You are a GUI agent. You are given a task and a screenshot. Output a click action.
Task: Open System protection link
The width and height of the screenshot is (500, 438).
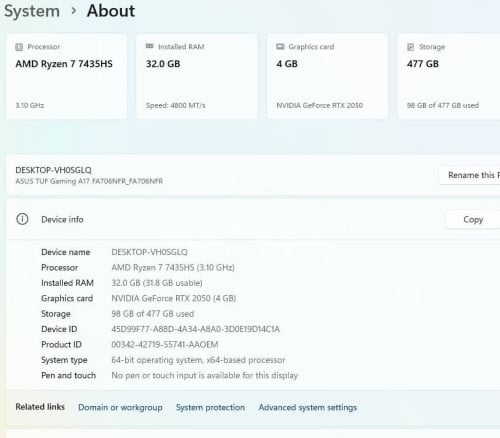[210, 407]
